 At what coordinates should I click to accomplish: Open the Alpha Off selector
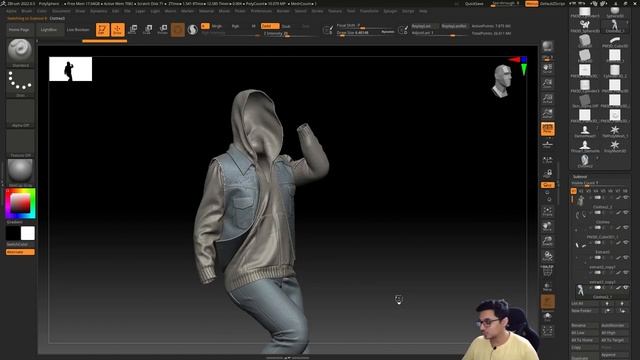click(x=20, y=113)
